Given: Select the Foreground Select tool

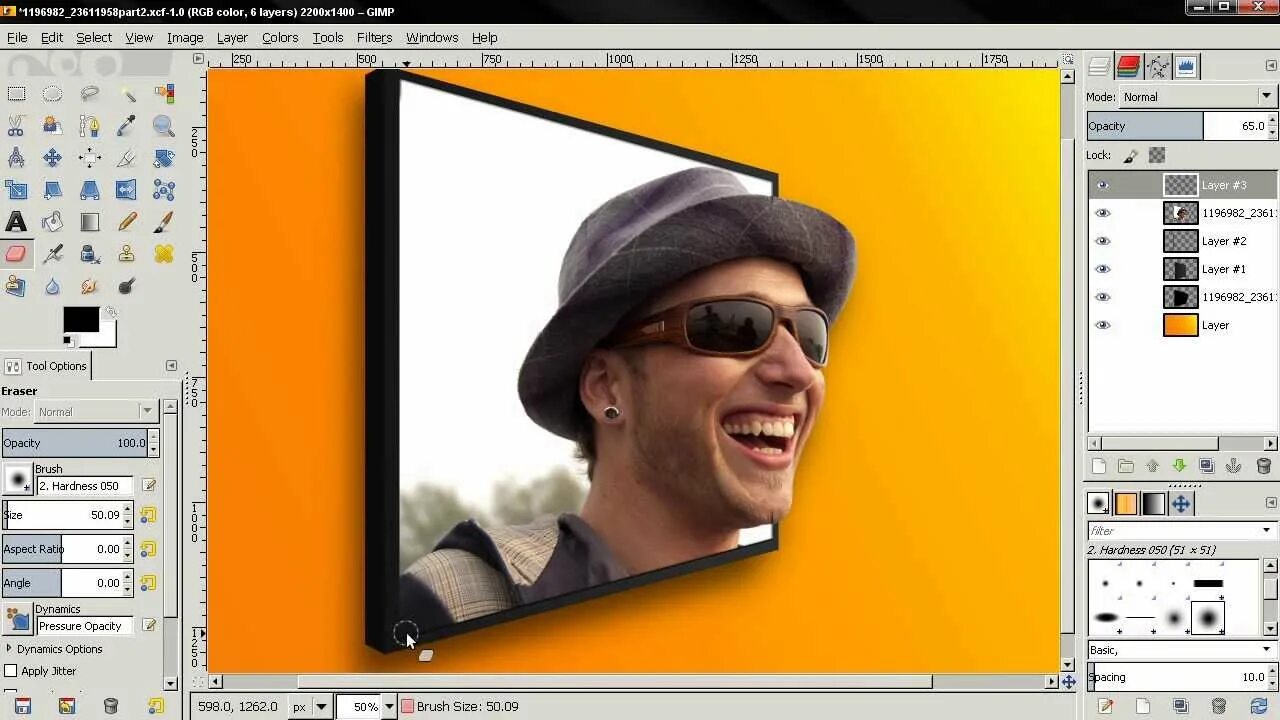Looking at the screenshot, I should click(x=52, y=126).
